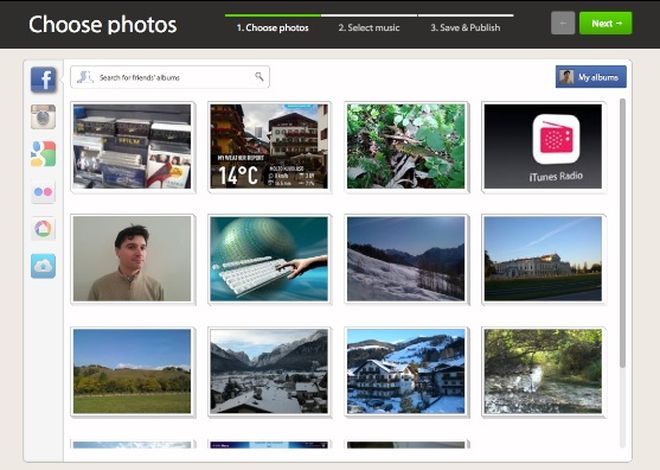Select the cloud upload source icon
The width and height of the screenshot is (660, 470).
[x=43, y=266]
